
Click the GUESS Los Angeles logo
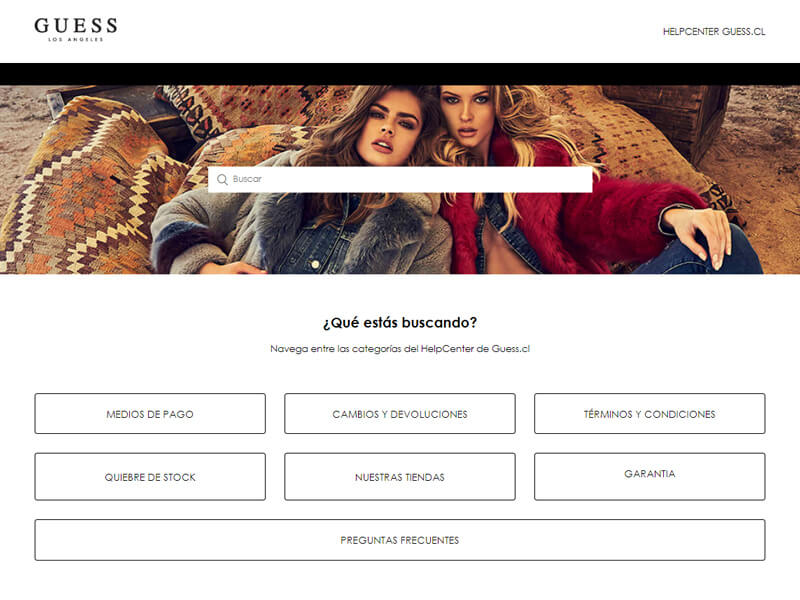(x=76, y=30)
